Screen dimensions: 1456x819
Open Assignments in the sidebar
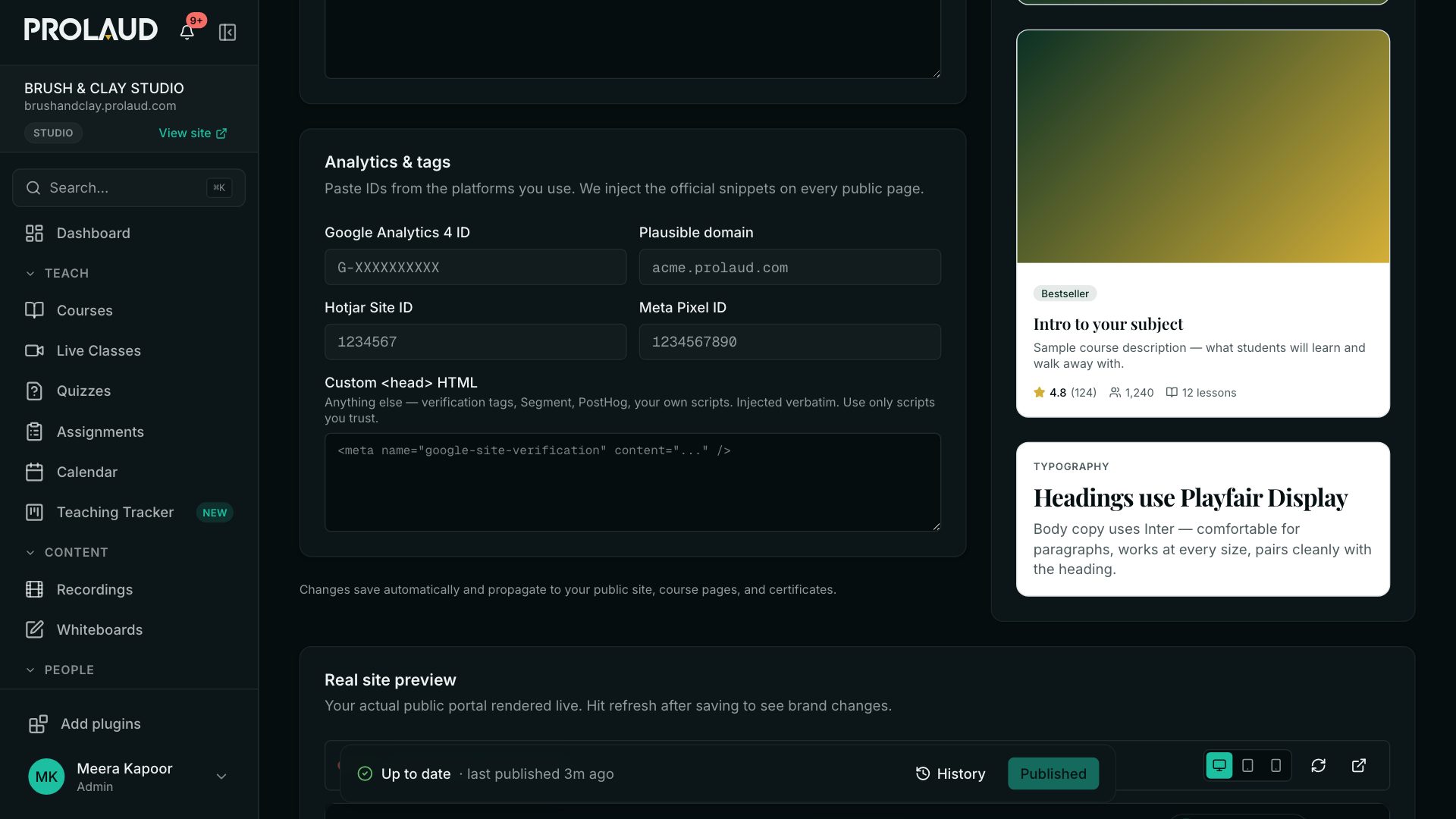point(129,431)
